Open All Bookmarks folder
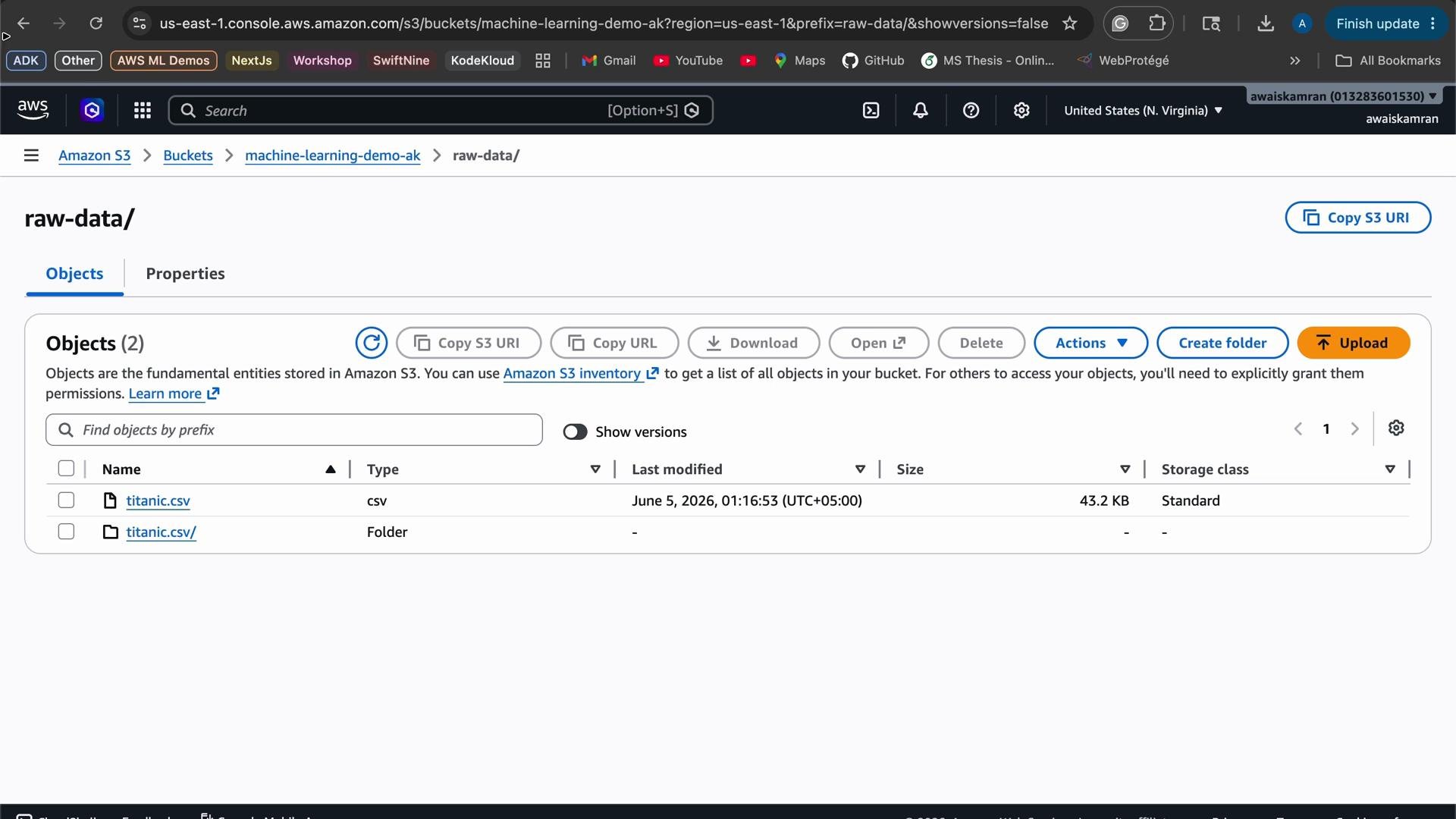The width and height of the screenshot is (1456, 819). click(x=1388, y=61)
